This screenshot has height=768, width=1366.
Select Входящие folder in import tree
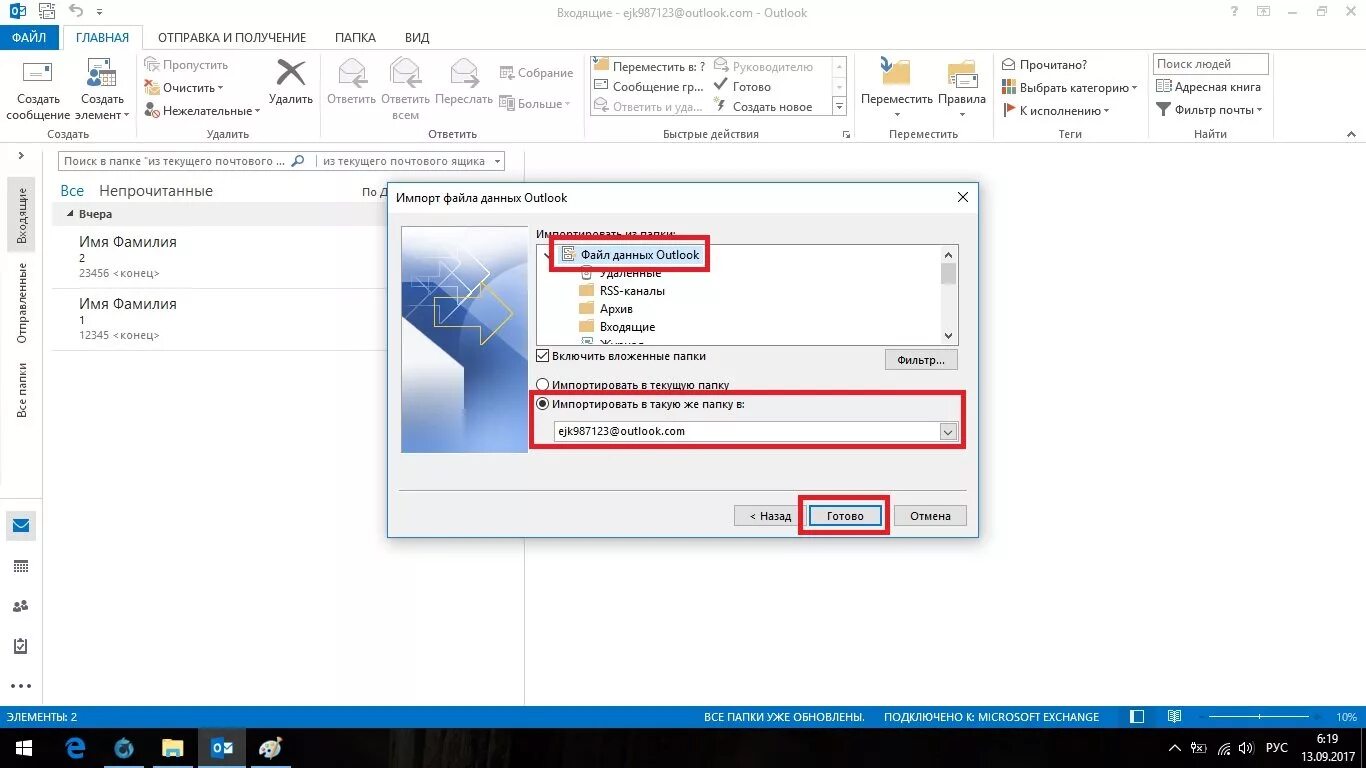[x=628, y=327]
